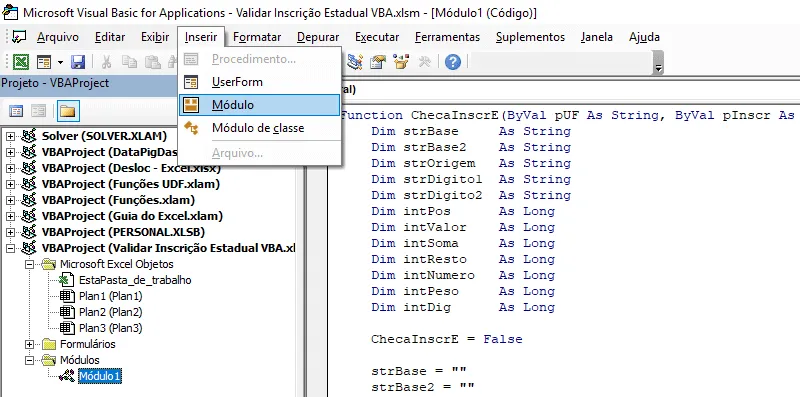Open the Properties Window toolbar icon
Screen dimensions: 800x397
pos(378,62)
